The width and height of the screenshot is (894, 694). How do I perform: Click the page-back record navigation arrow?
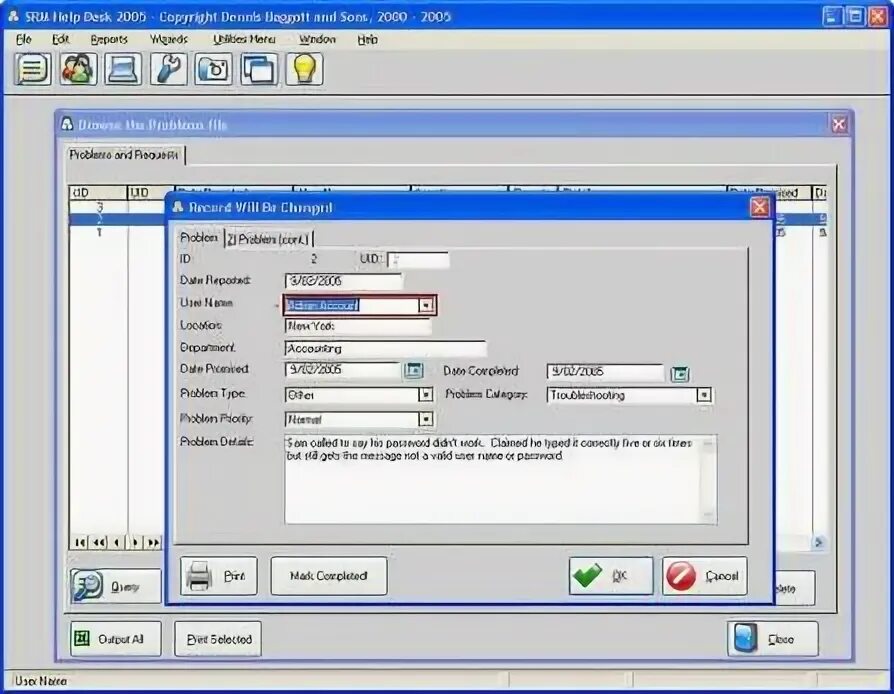(99, 542)
